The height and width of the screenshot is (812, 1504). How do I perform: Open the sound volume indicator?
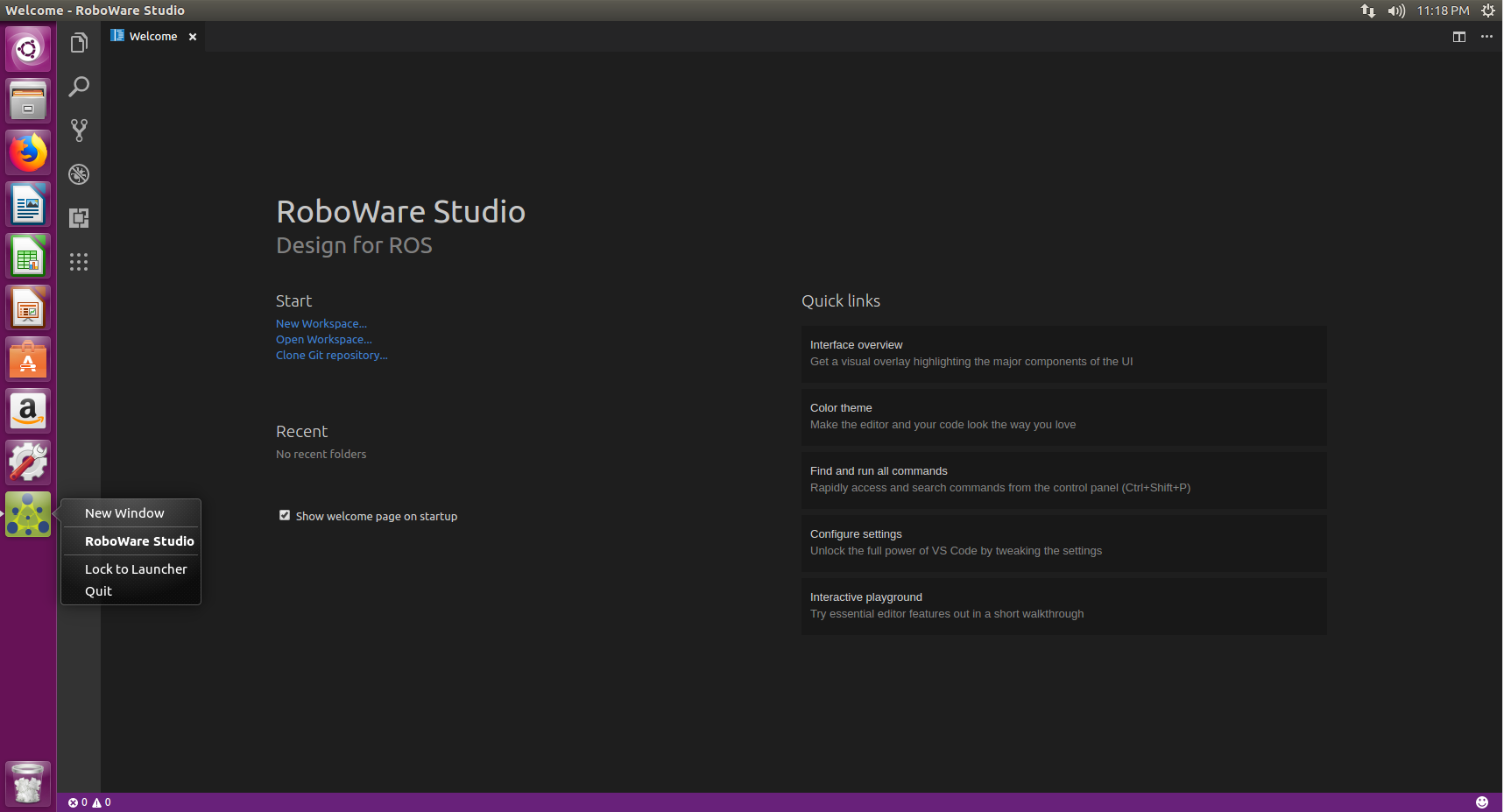coord(1396,11)
